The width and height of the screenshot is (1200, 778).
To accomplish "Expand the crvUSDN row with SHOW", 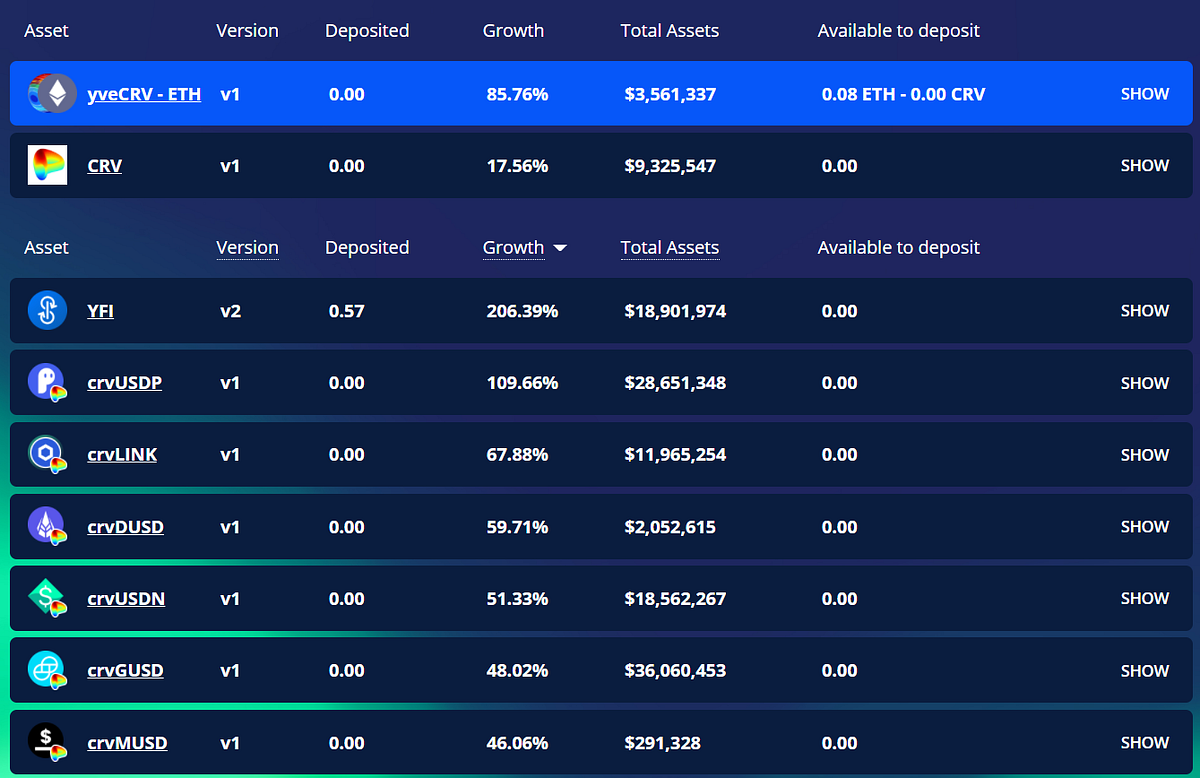I will click(1145, 599).
